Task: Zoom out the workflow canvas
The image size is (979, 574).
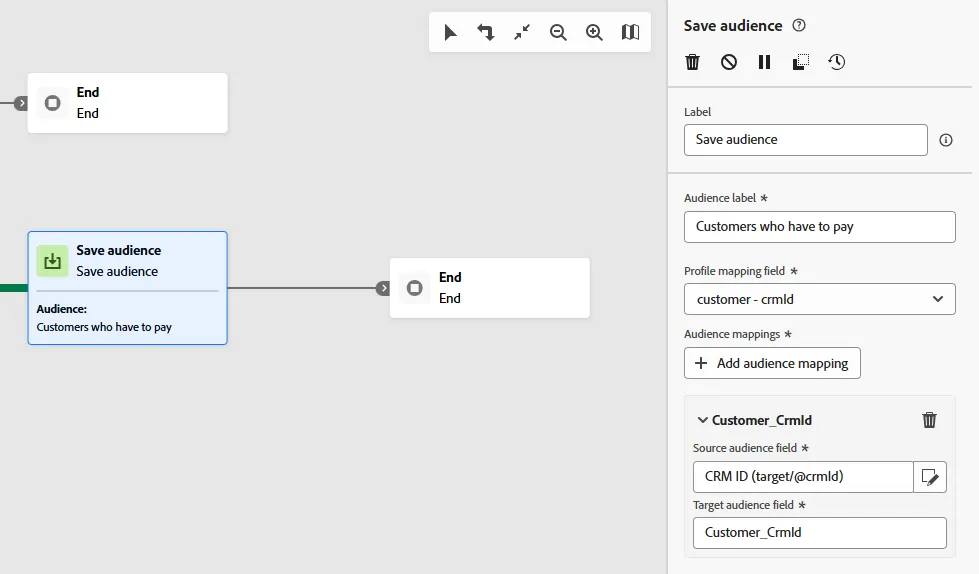Action: (558, 32)
